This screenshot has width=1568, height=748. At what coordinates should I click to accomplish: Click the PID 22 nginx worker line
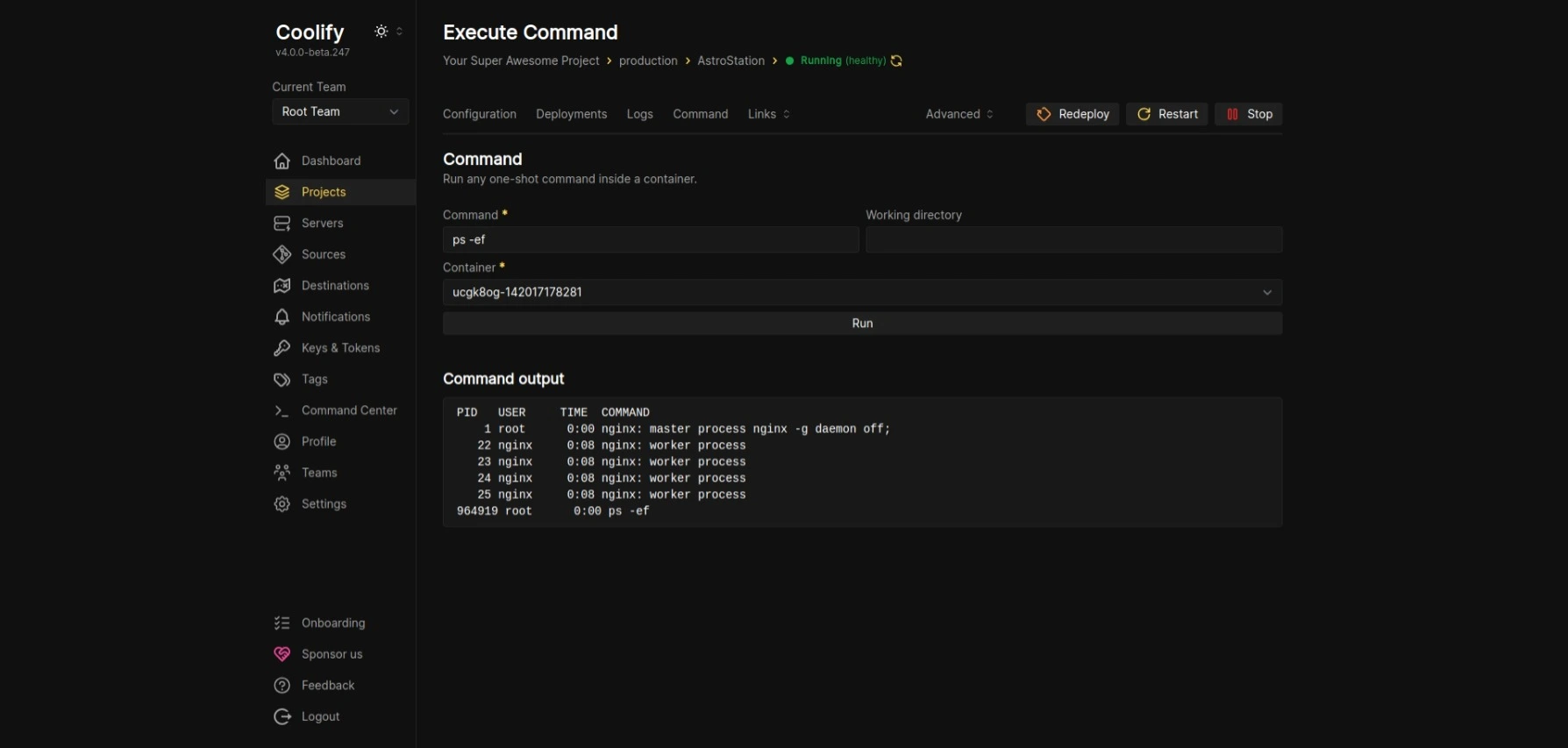click(611, 445)
